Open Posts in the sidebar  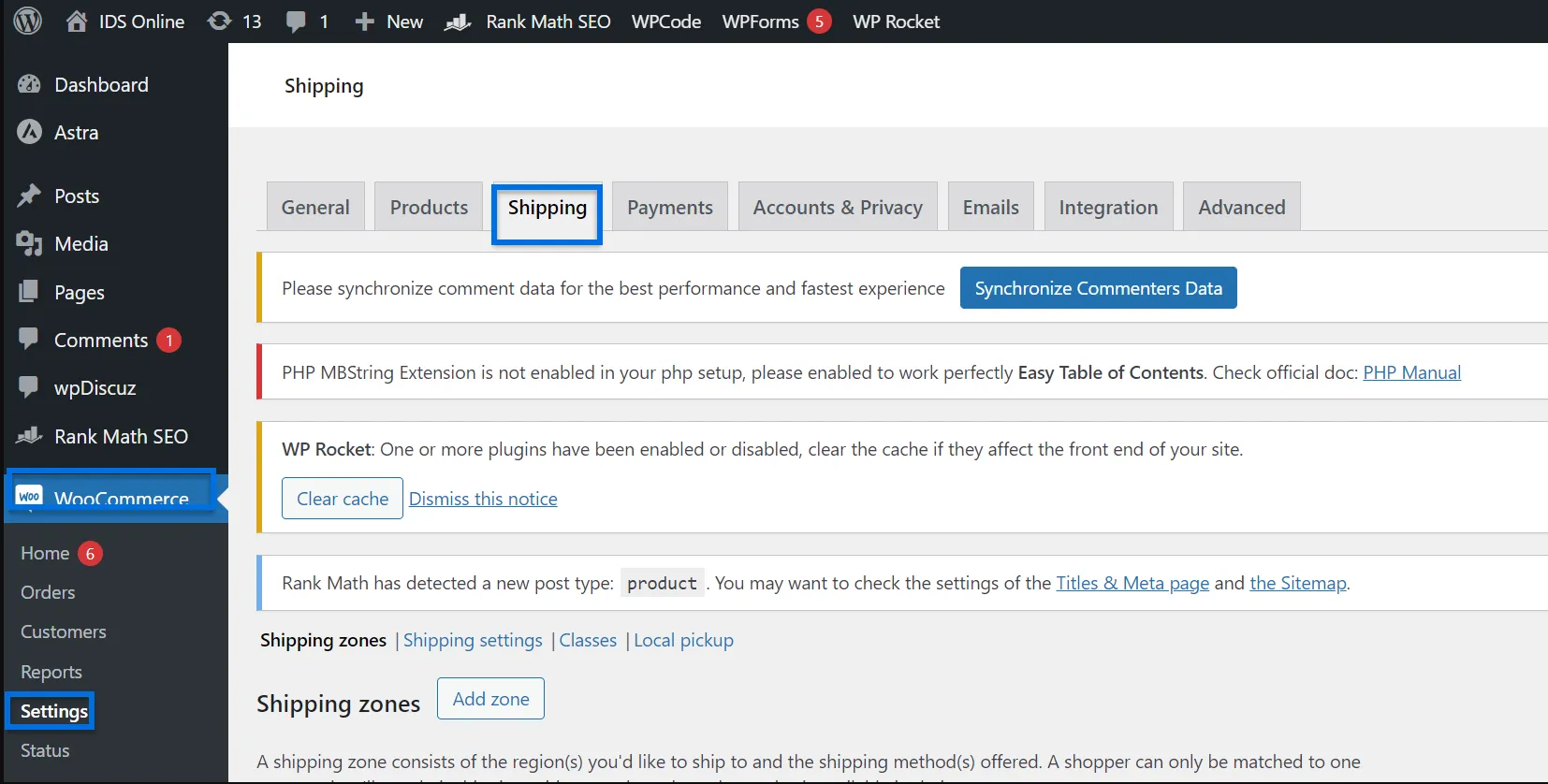pos(77,196)
